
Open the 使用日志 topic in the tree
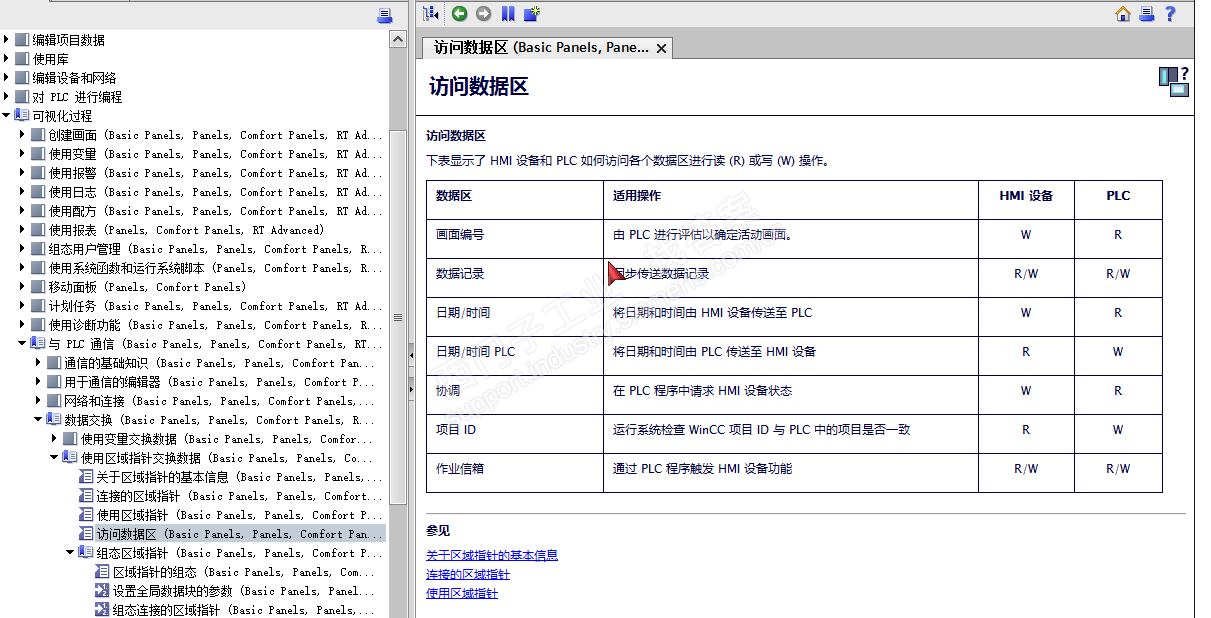(x=215, y=192)
